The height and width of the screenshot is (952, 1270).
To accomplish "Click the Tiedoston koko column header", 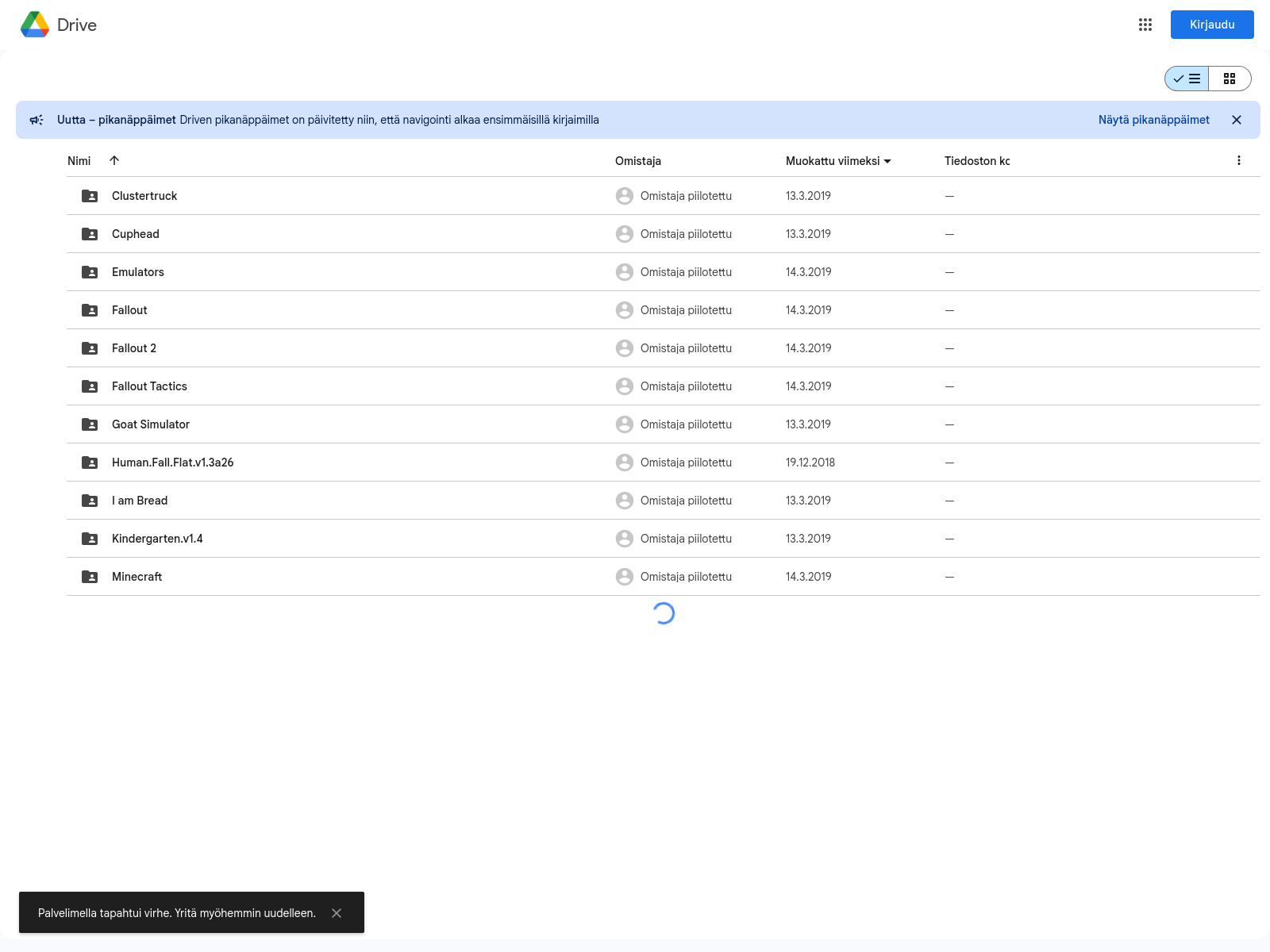I will pos(977,161).
